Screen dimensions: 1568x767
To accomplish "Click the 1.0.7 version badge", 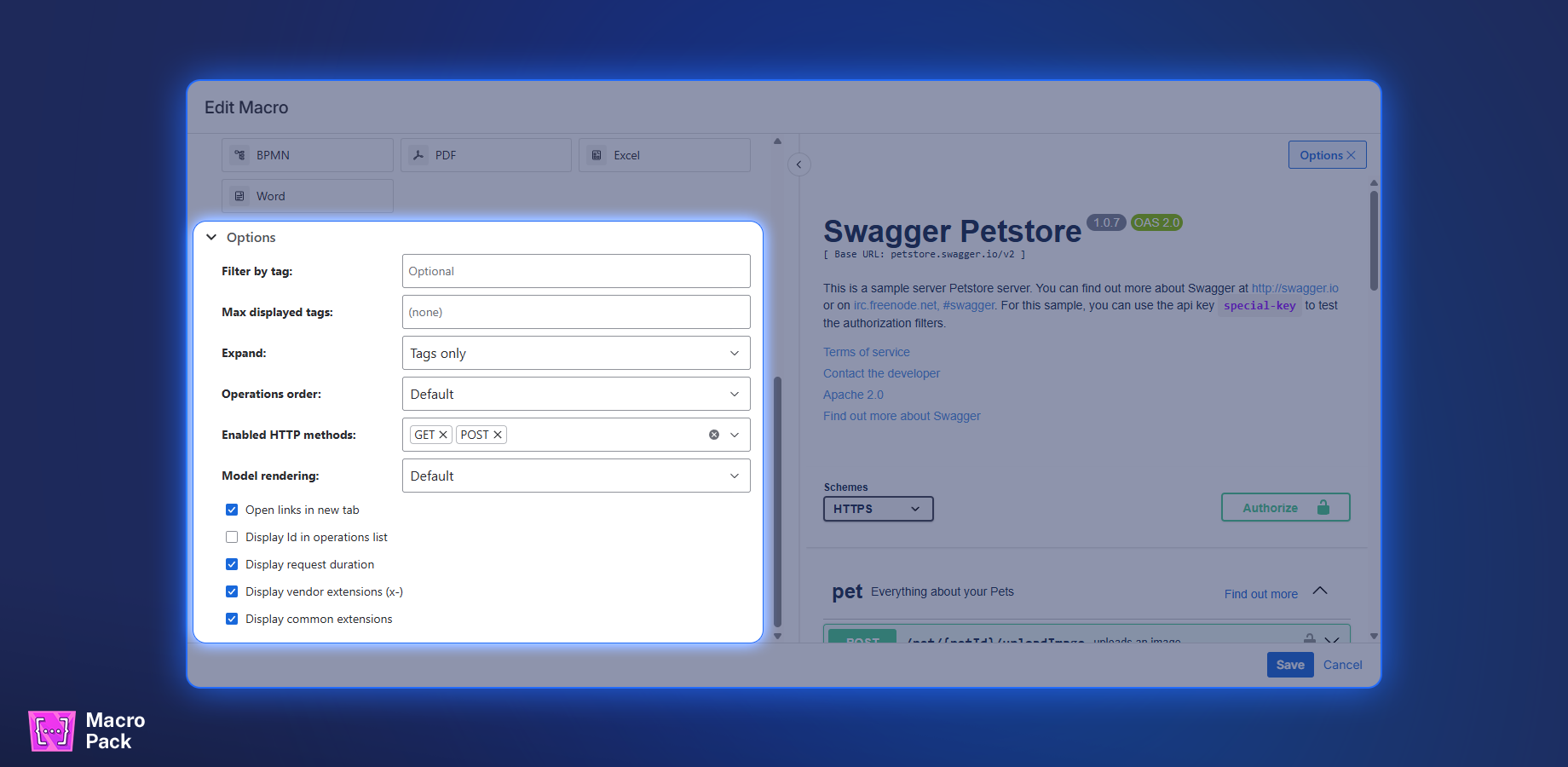I will pos(1107,222).
